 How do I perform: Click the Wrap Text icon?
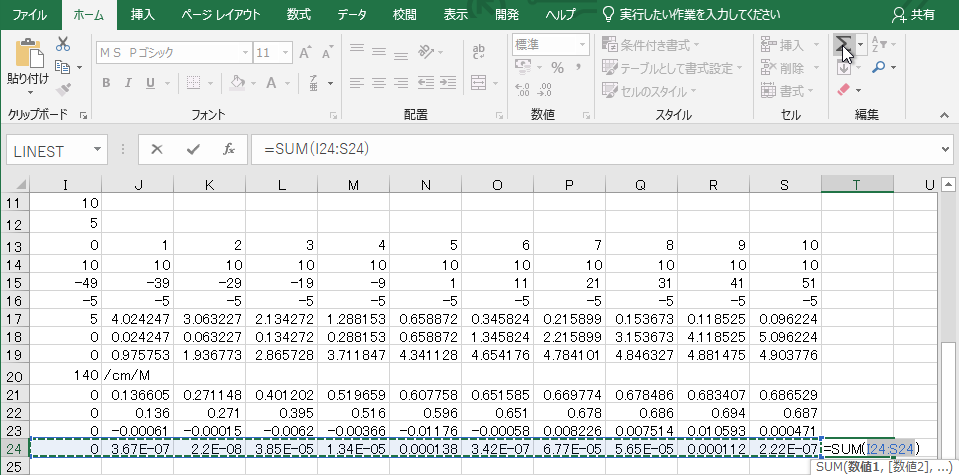pyautogui.click(x=479, y=53)
